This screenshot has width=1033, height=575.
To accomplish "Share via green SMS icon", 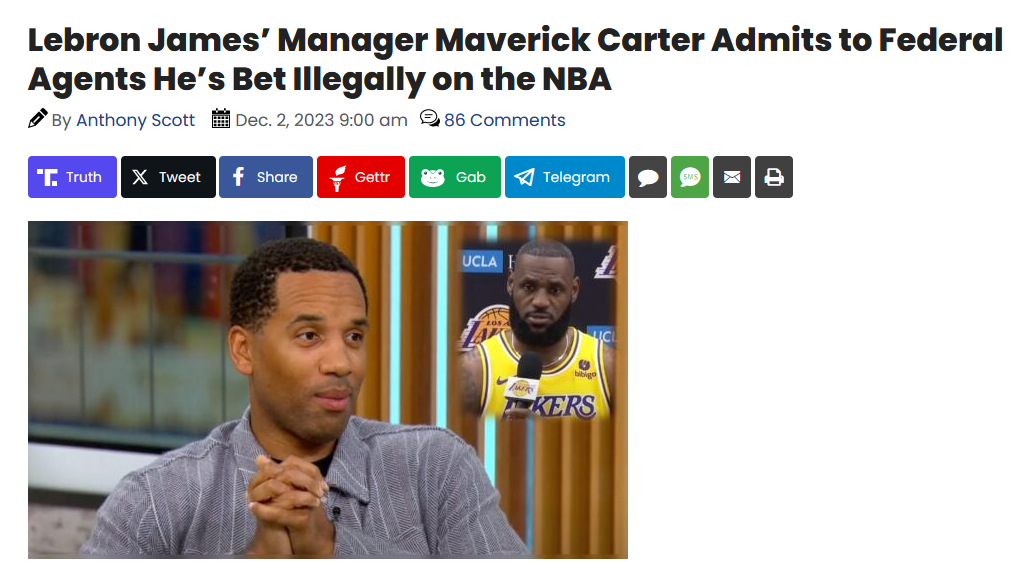I will click(690, 177).
